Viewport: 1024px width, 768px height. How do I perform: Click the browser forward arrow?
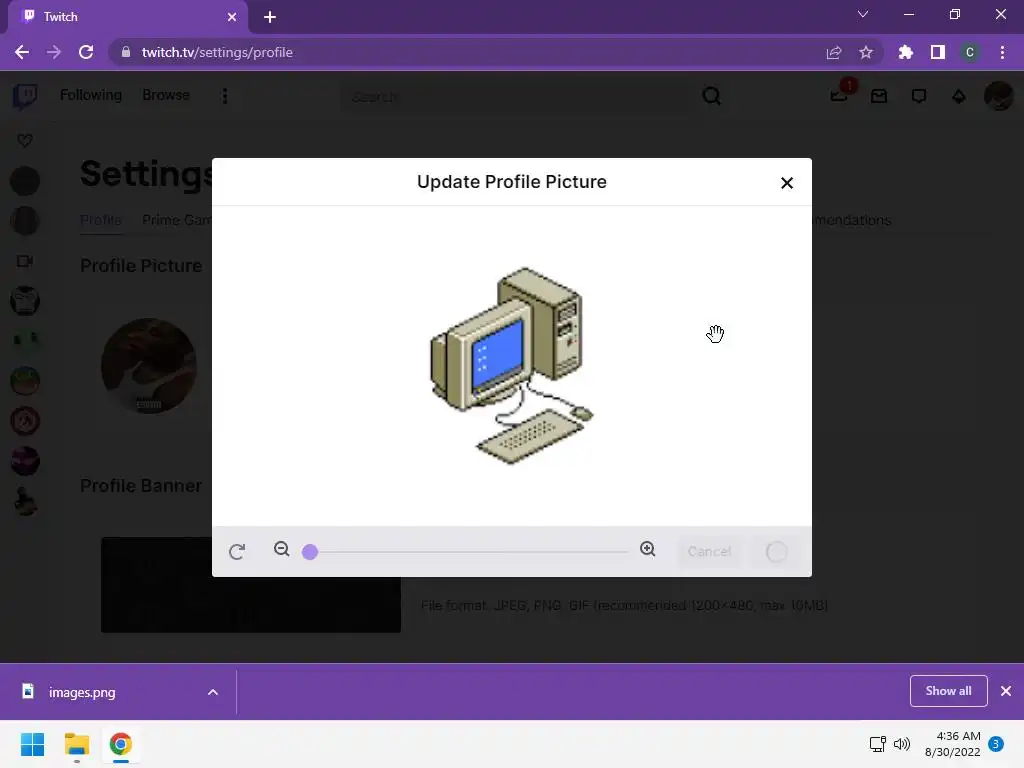click(x=54, y=52)
